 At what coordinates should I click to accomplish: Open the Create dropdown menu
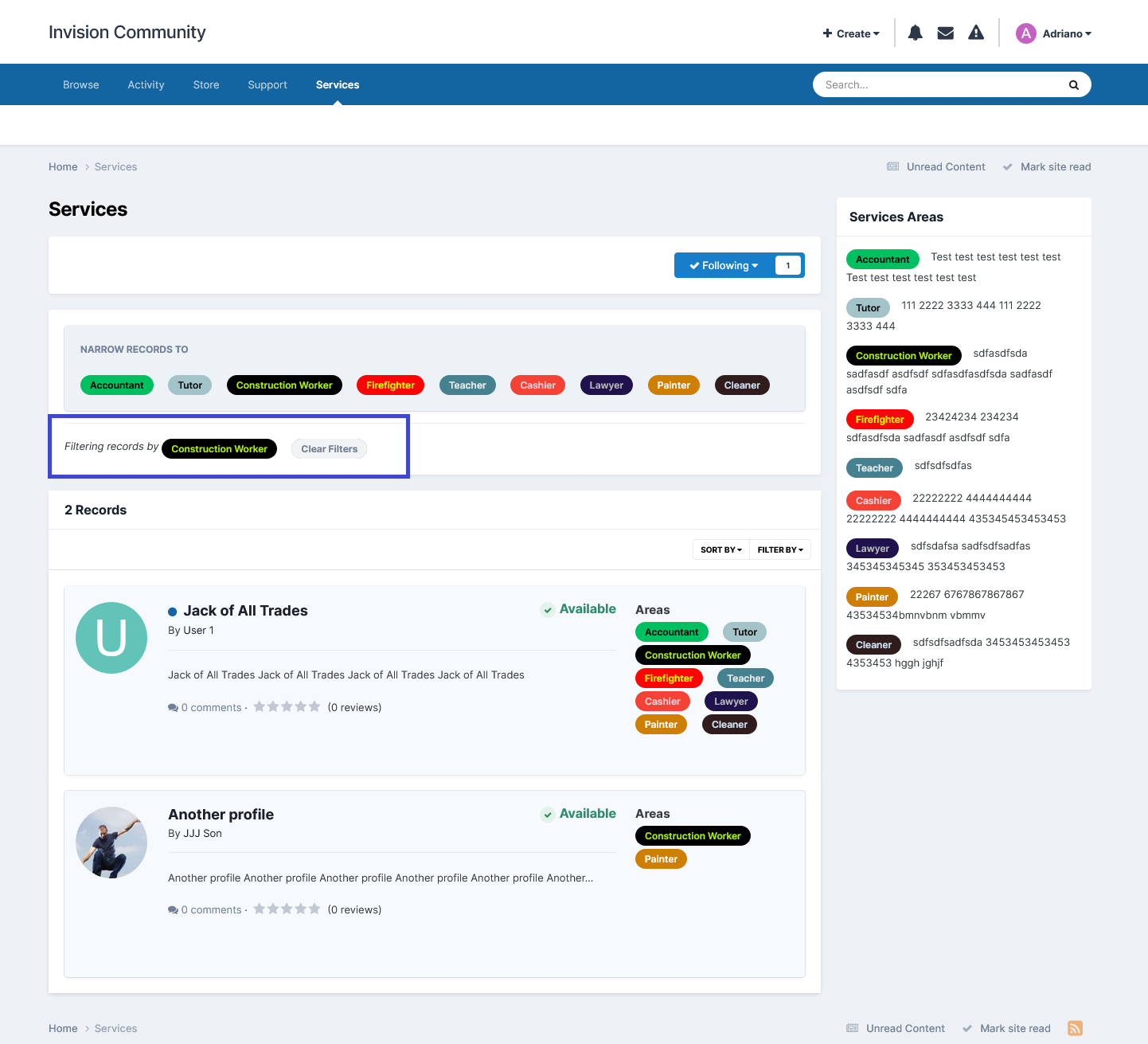pos(850,33)
